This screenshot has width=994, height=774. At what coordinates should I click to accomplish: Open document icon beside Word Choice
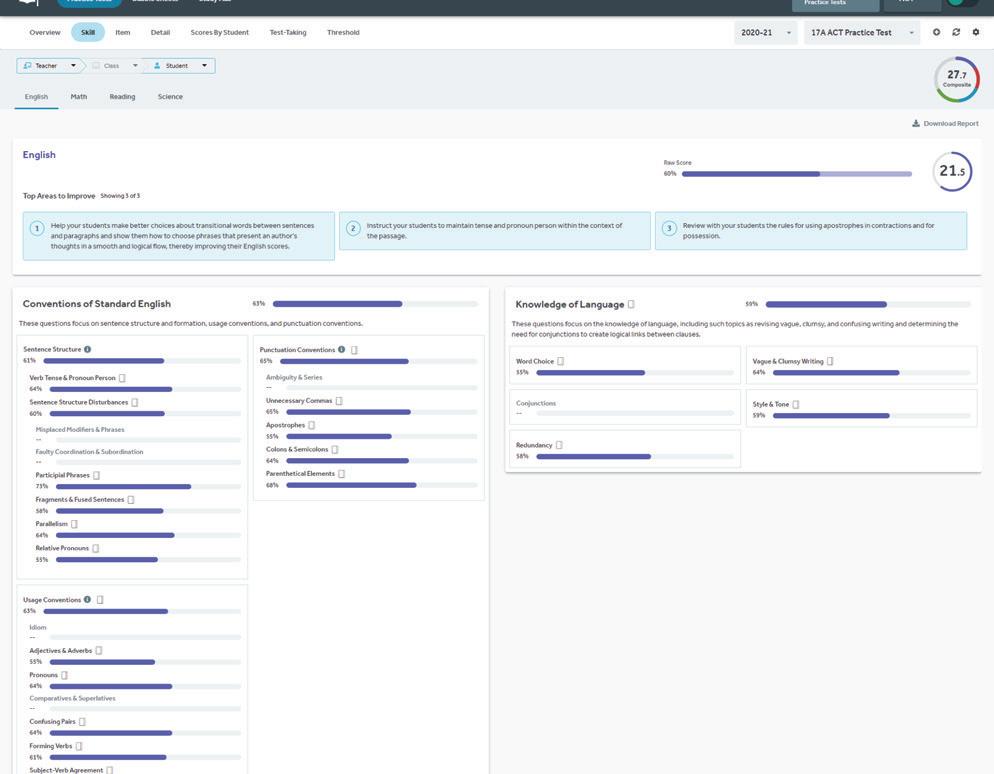coord(560,361)
